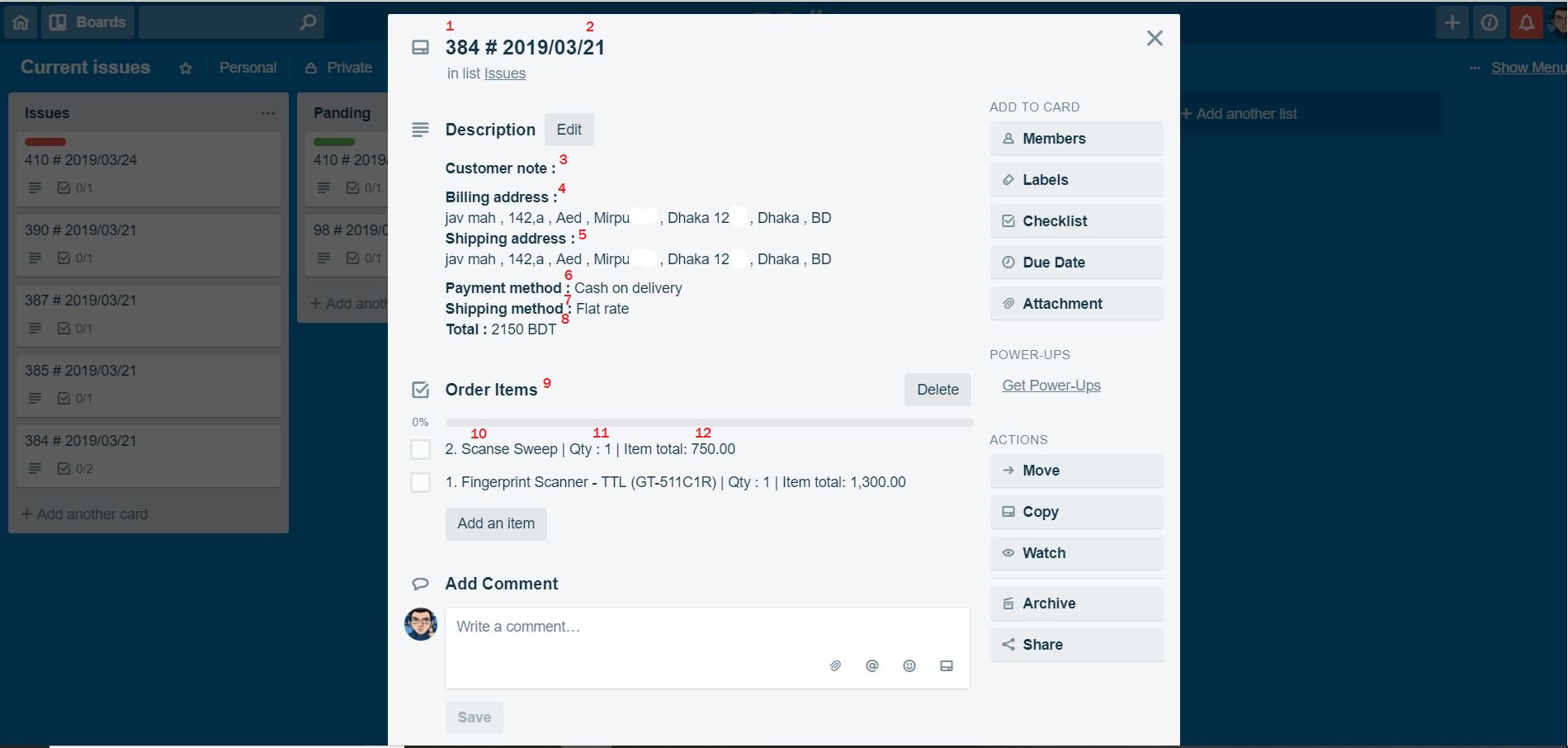Watch this card
Image resolution: width=1568 pixels, height=748 pixels.
(1077, 553)
